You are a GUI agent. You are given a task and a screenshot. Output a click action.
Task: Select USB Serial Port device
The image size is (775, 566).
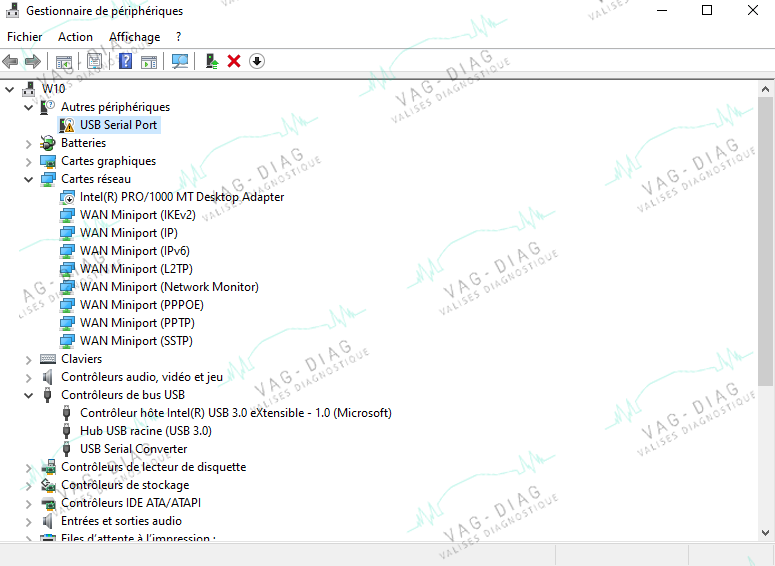[x=119, y=125]
